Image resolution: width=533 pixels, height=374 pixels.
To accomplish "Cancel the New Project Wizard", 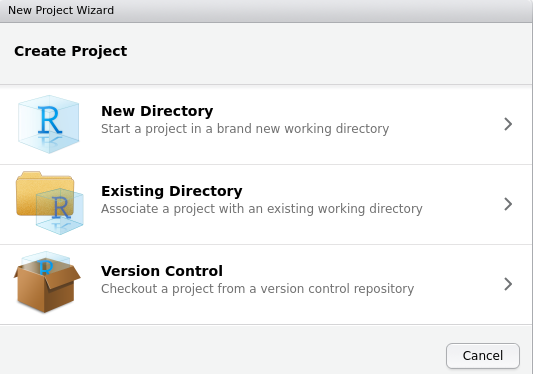I will [483, 356].
